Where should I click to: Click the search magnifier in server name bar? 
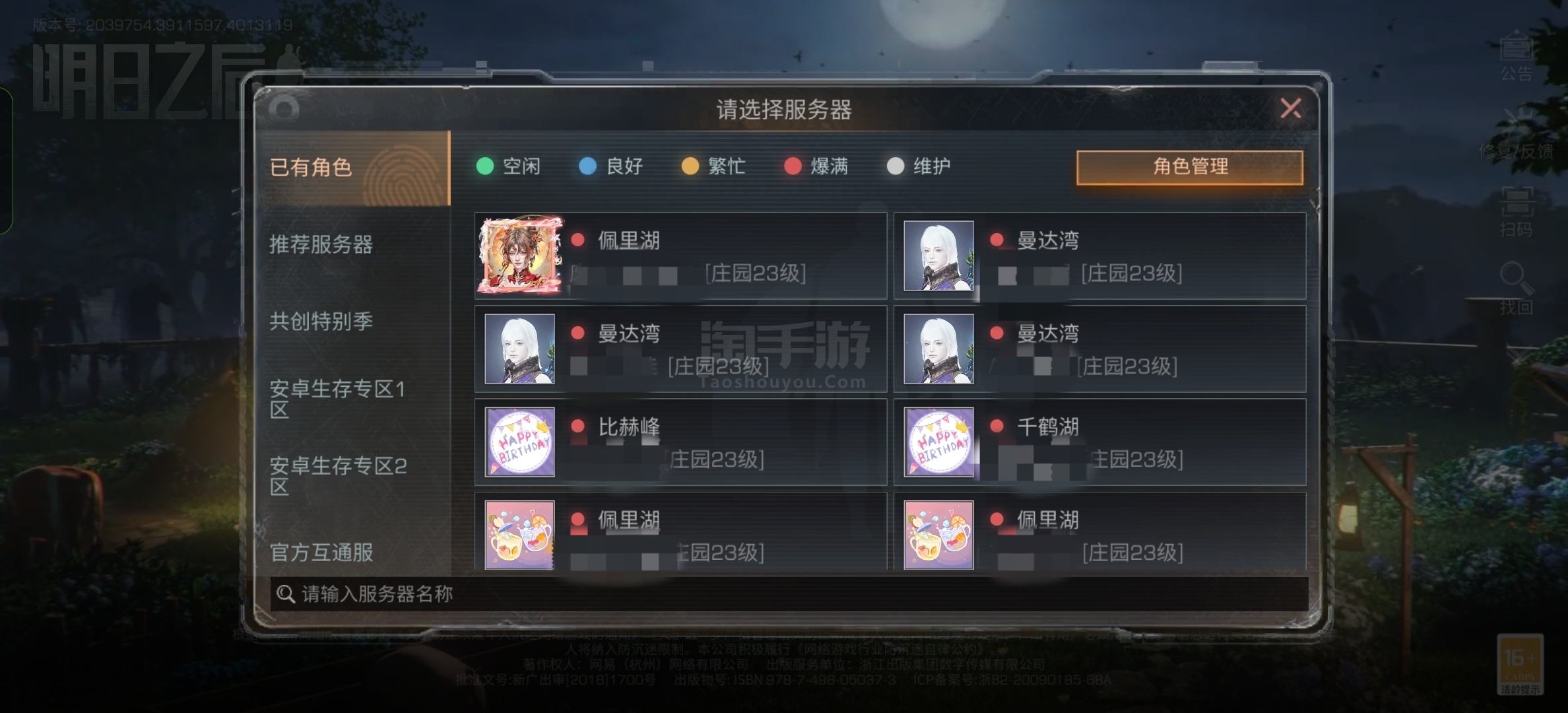(285, 594)
